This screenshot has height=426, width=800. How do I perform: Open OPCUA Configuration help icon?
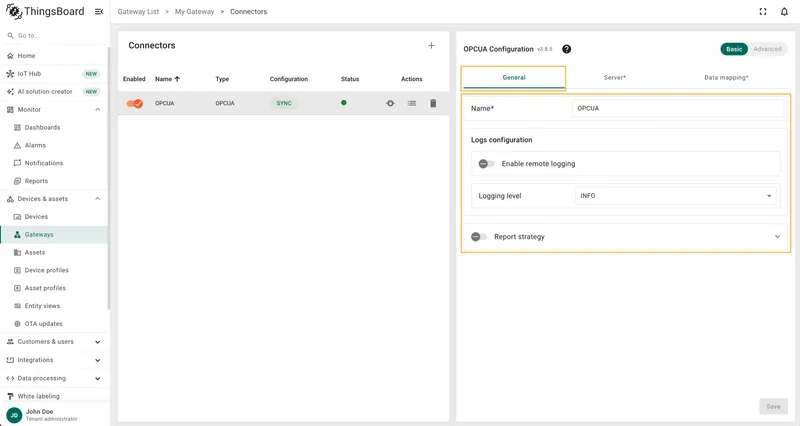click(x=566, y=49)
